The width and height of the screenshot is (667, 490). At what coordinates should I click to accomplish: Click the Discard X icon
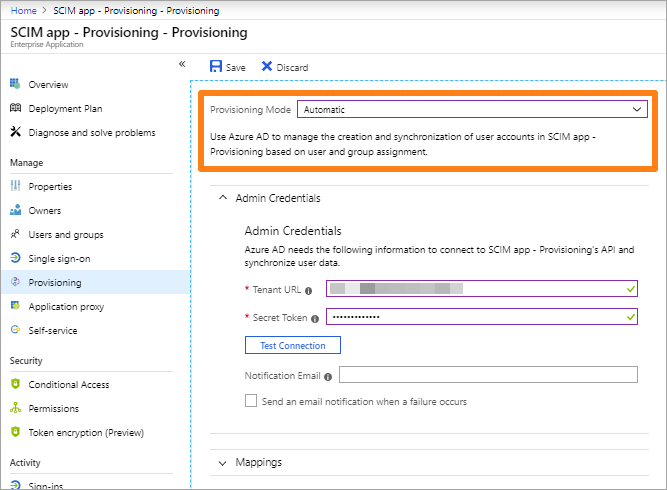point(267,66)
